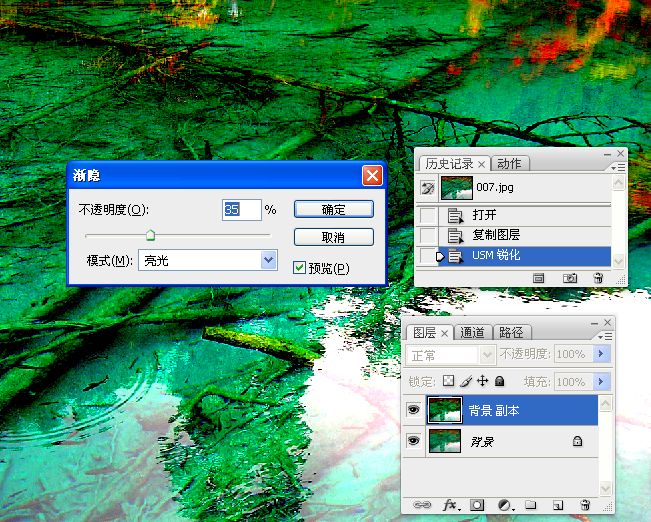This screenshot has height=522, width=651.
Task: Lock image pixels brush icon
Action: (466, 381)
